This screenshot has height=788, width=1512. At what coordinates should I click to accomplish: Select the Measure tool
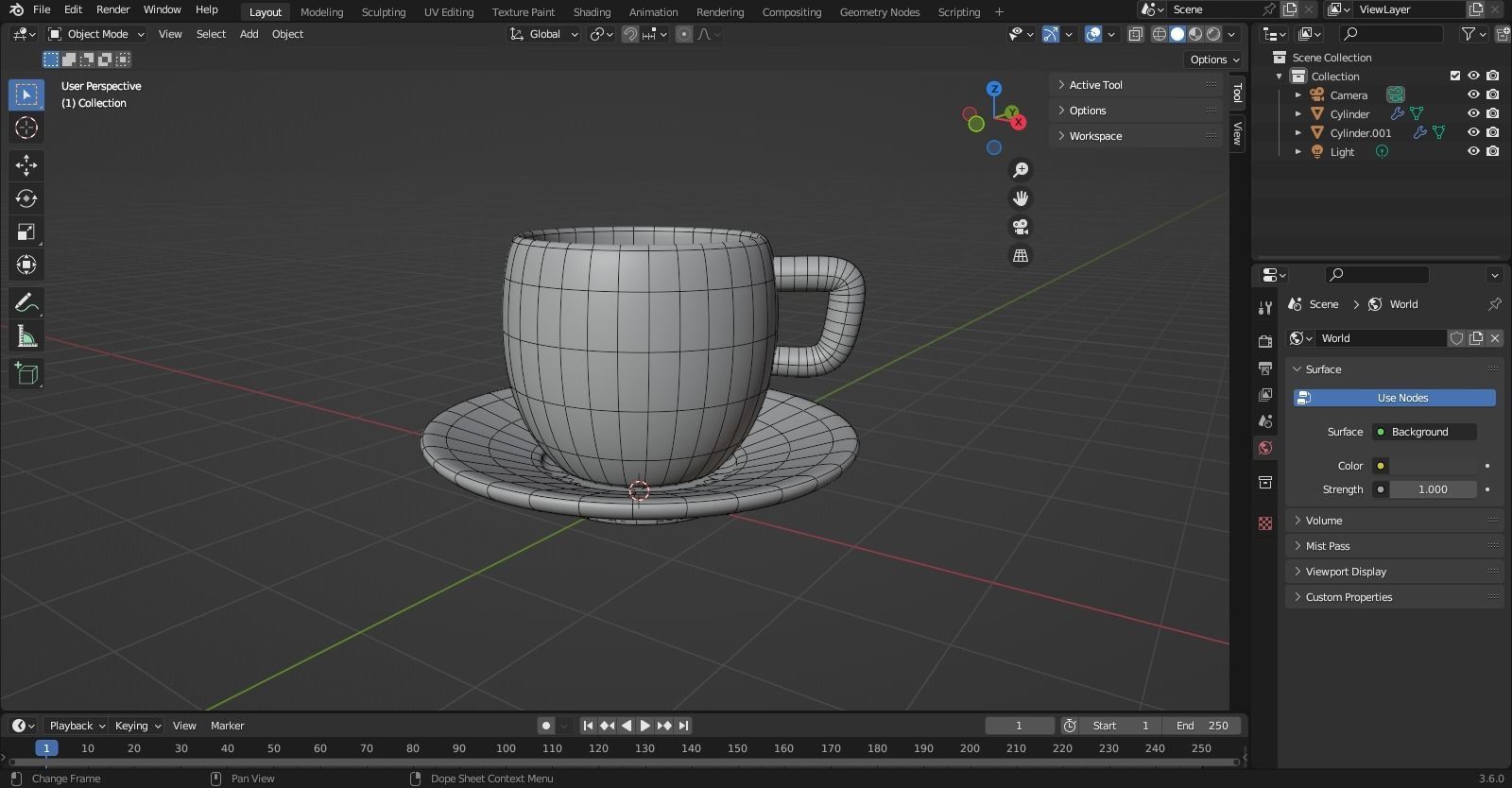tap(26, 336)
